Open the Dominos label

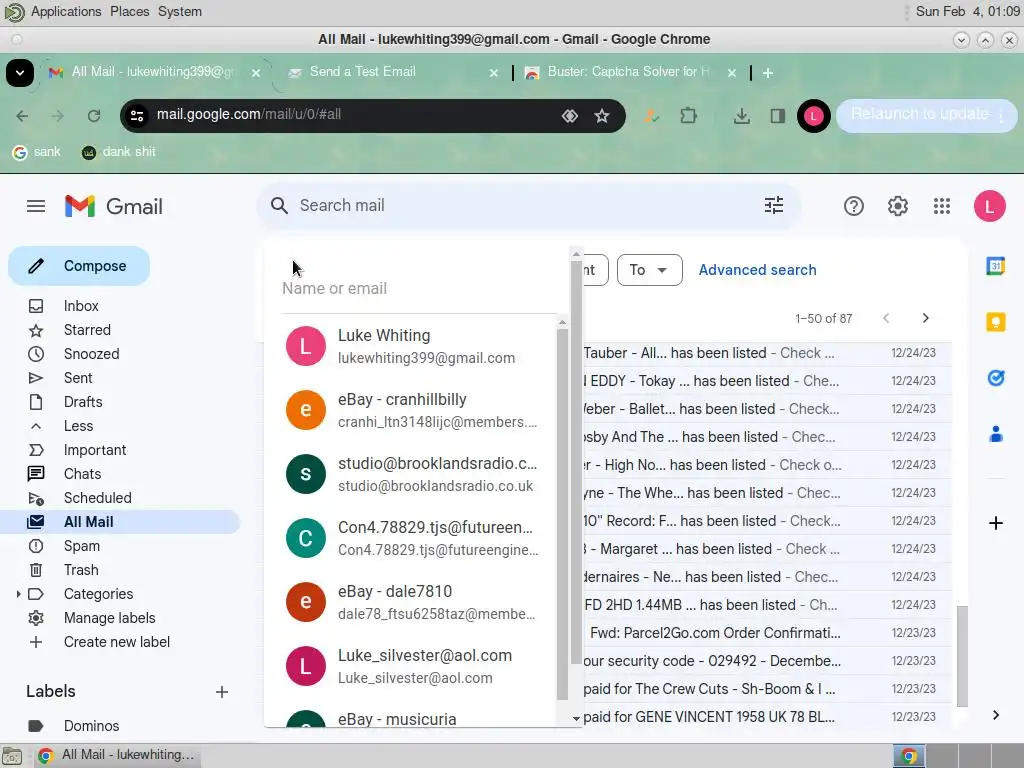click(91, 726)
